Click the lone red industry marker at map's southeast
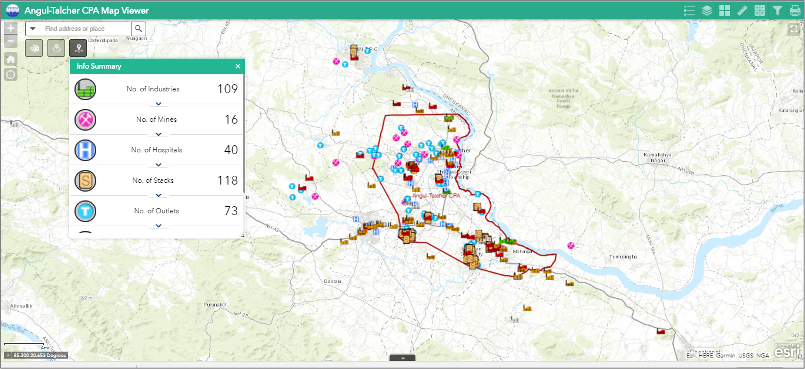The height and width of the screenshot is (369, 805). pyautogui.click(x=661, y=332)
